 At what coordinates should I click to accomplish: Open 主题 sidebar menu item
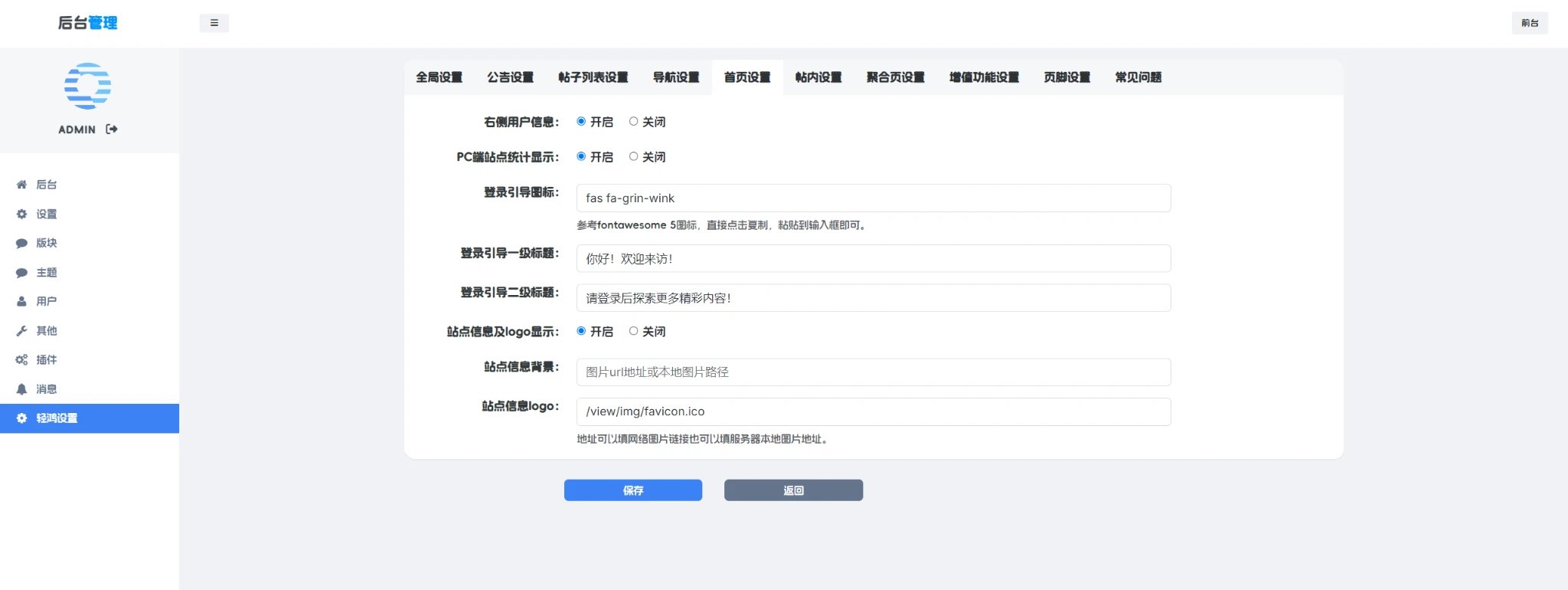90,273
